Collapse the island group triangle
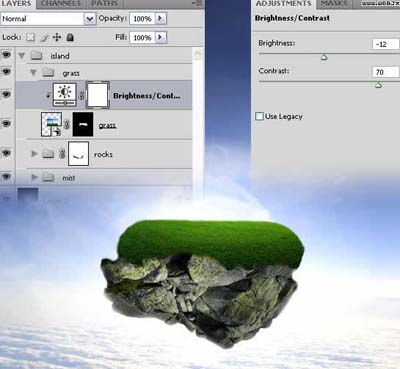400x369 pixels. click(22, 56)
